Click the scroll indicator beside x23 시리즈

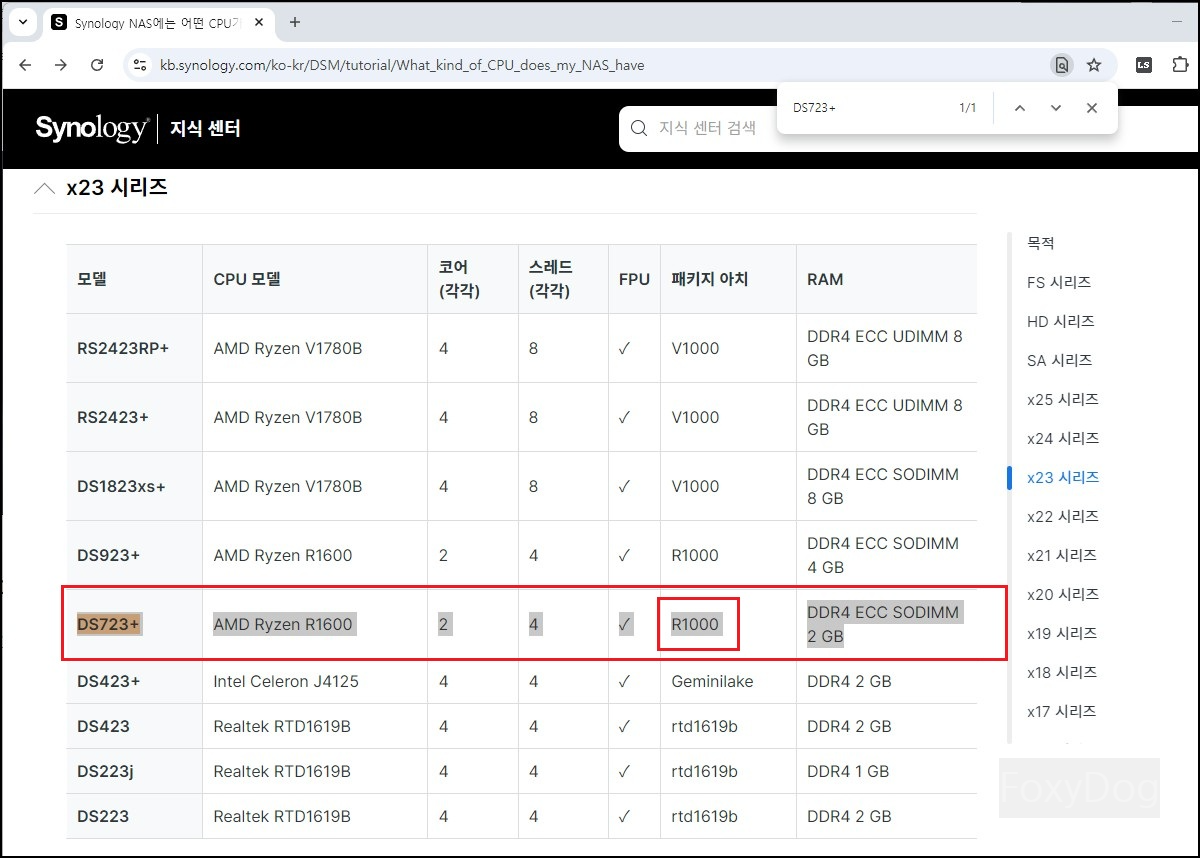(1009, 477)
